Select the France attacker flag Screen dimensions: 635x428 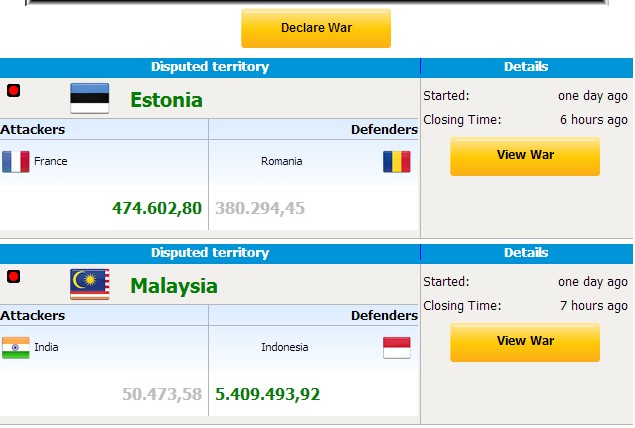(x=16, y=162)
